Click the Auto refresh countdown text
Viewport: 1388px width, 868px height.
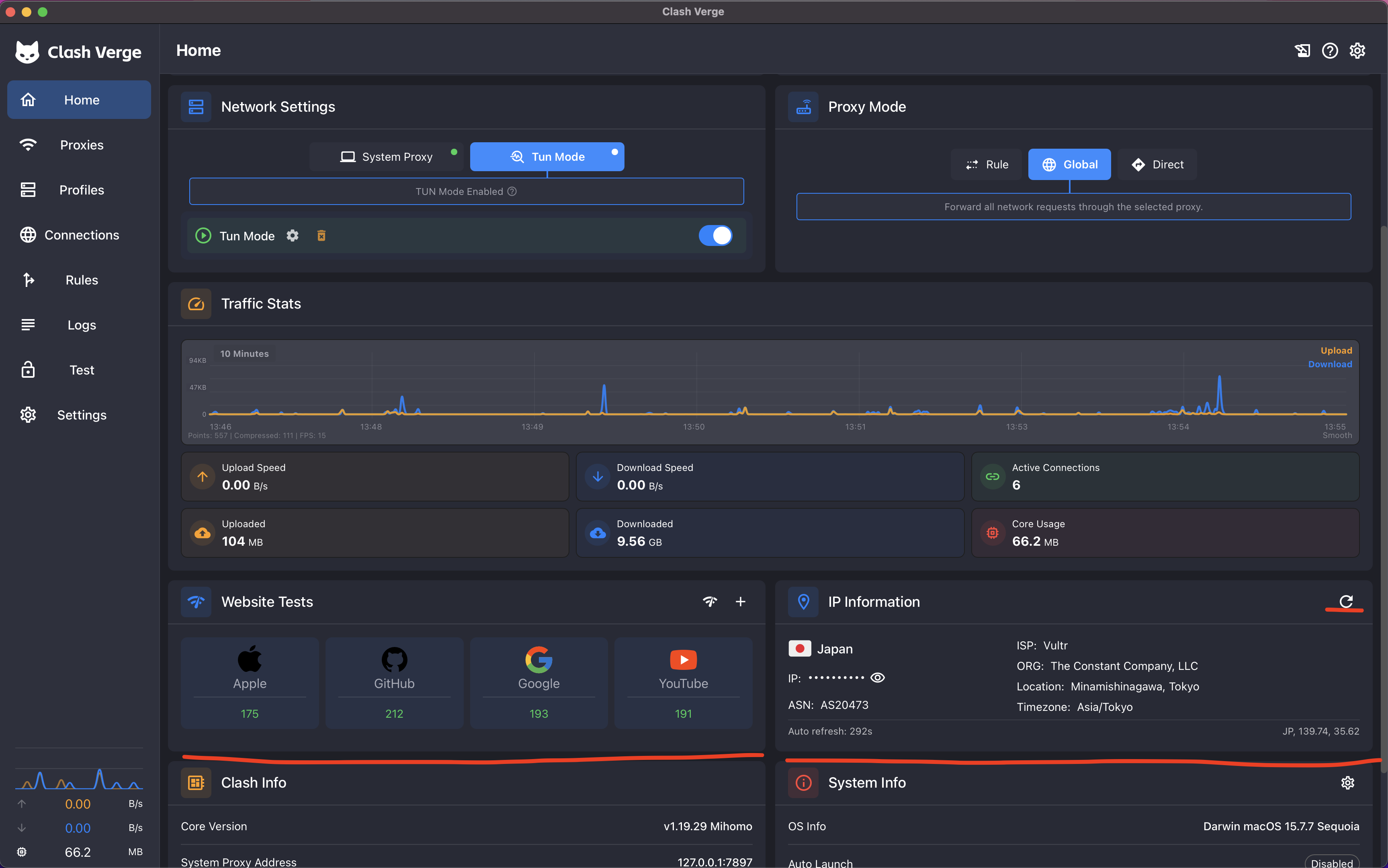tap(830, 731)
